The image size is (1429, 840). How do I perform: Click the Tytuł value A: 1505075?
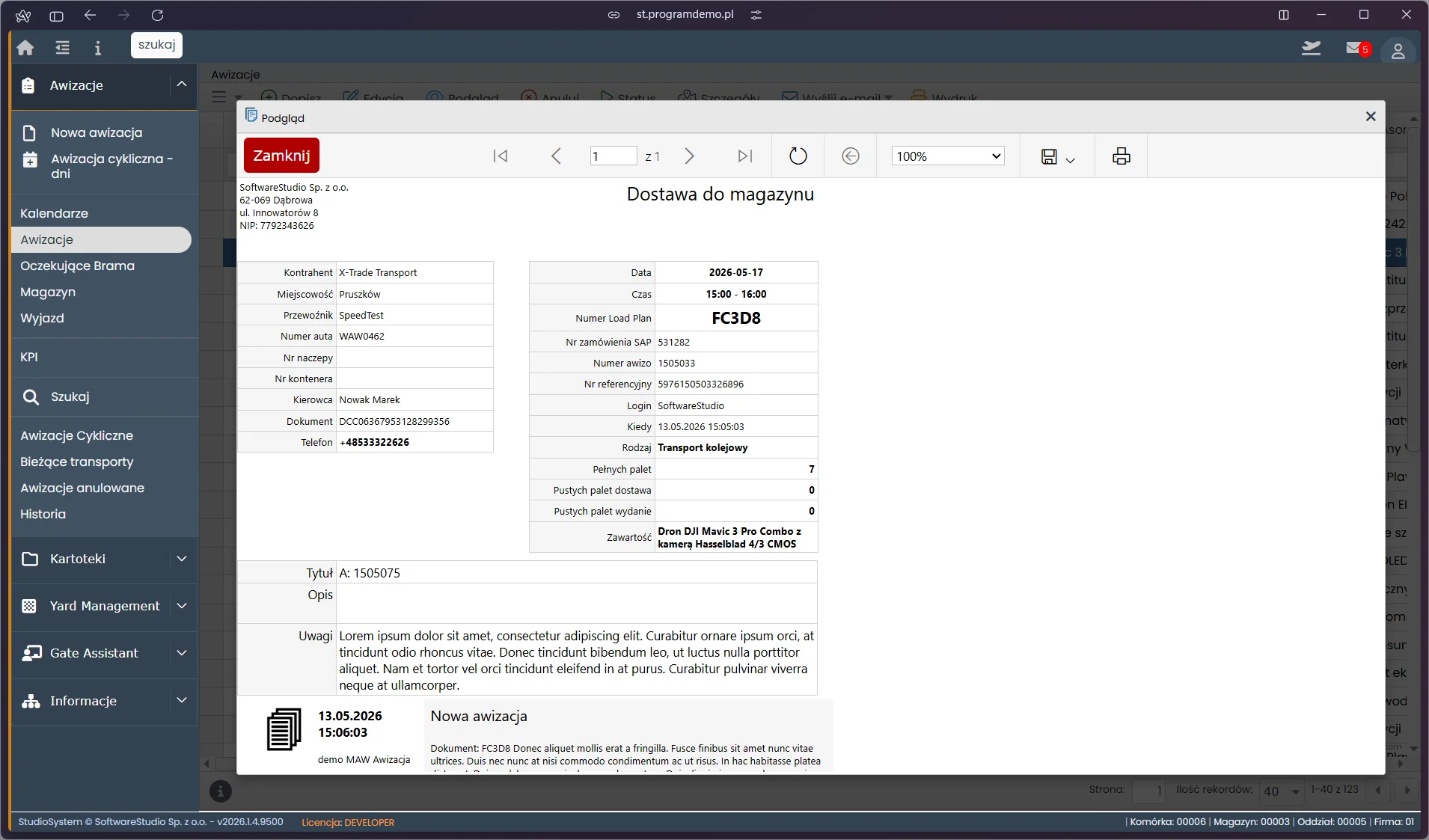[370, 573]
